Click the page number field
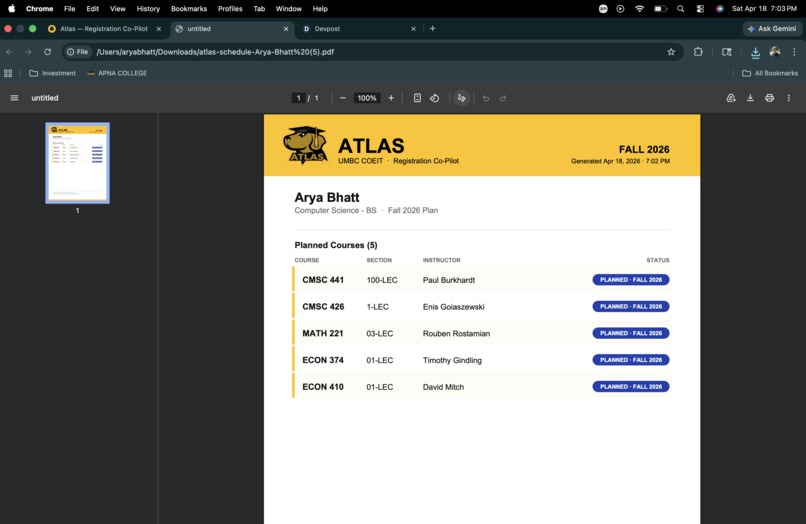 pyautogui.click(x=299, y=98)
